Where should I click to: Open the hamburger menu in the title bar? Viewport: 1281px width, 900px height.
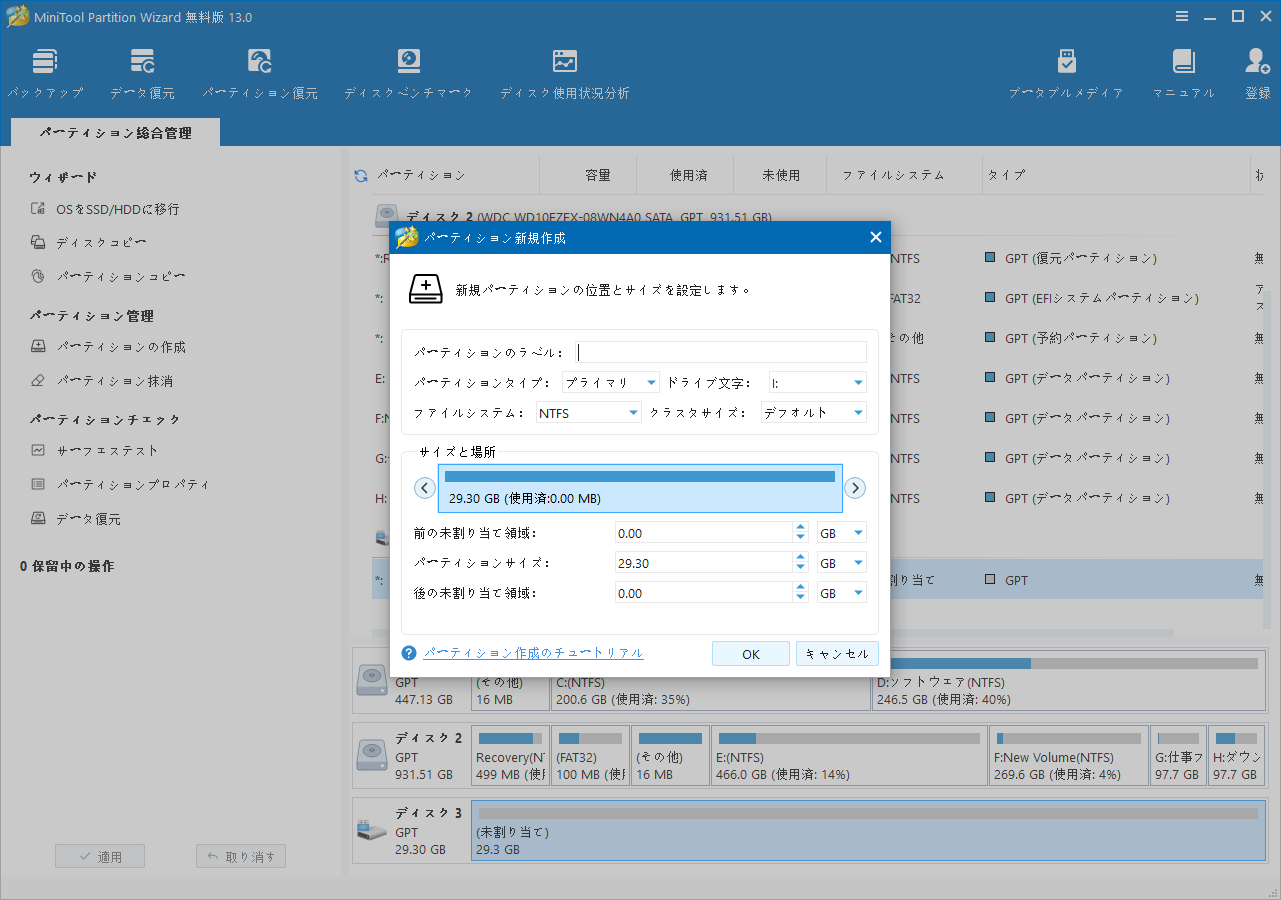tap(1182, 16)
